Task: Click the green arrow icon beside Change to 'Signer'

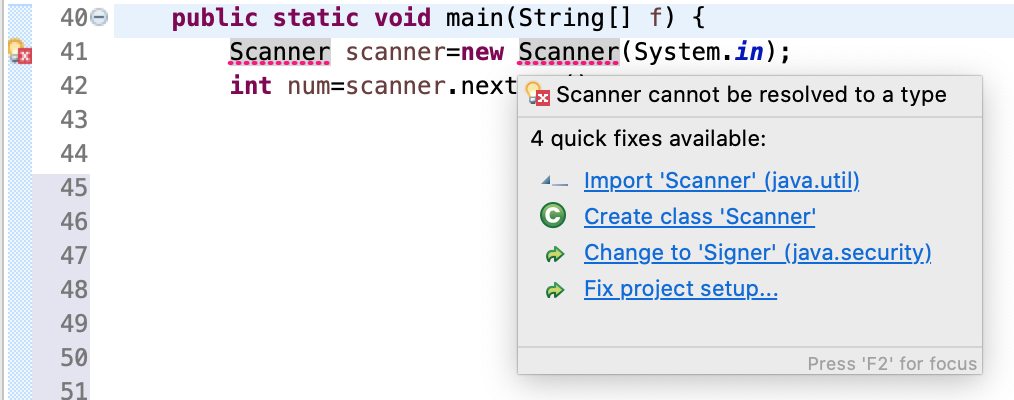Action: click(x=555, y=255)
